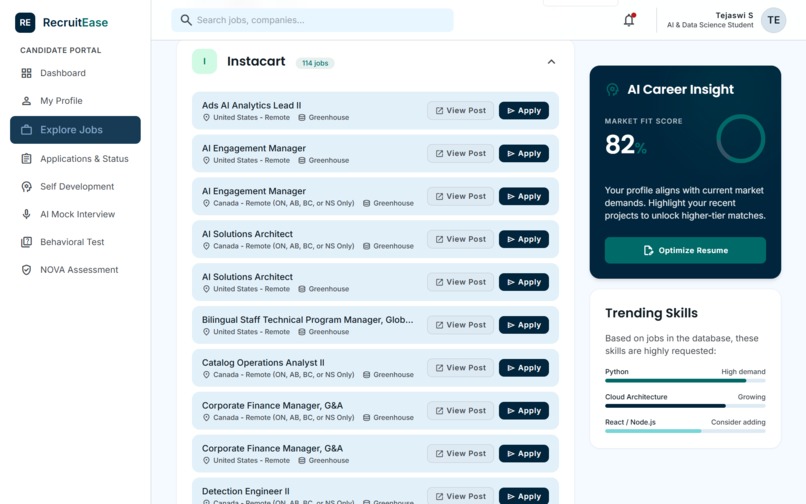View Post for Bilingual Staff Technical Program Manager
The width and height of the screenshot is (806, 504).
[461, 325]
